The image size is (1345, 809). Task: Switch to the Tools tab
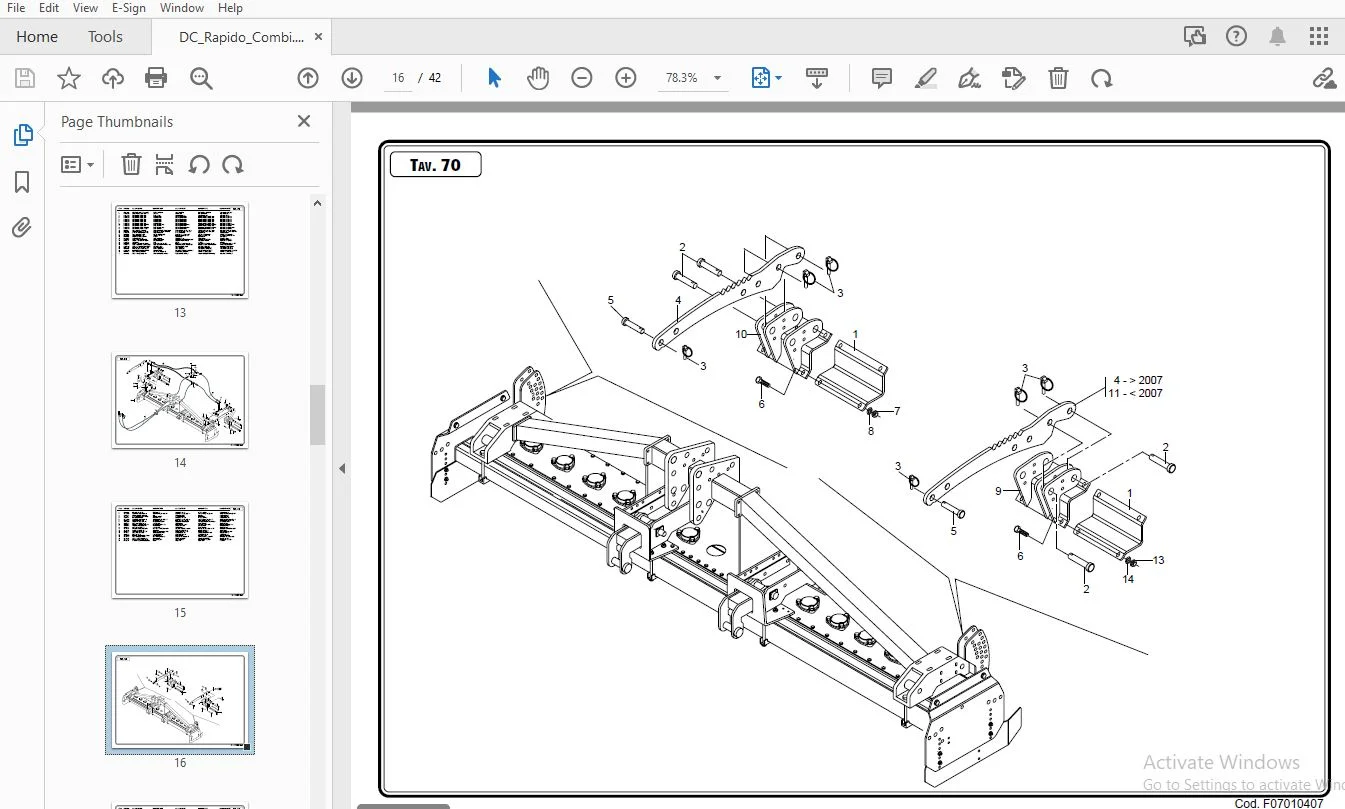point(105,37)
